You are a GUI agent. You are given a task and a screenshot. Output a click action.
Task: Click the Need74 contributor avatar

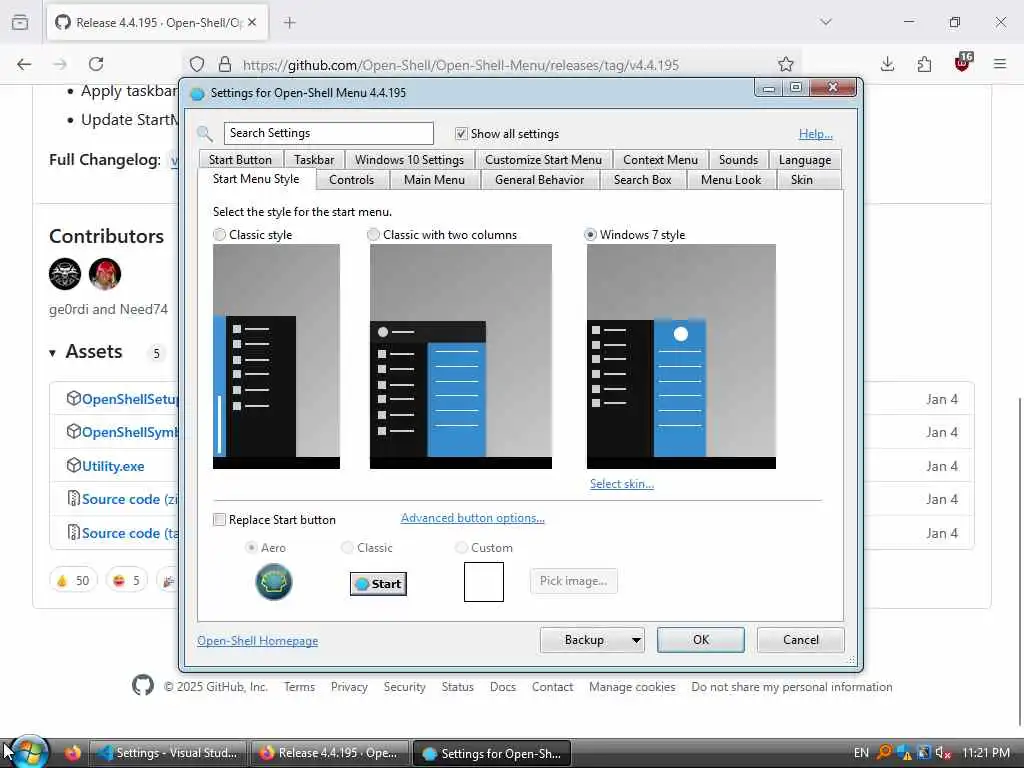pos(104,274)
